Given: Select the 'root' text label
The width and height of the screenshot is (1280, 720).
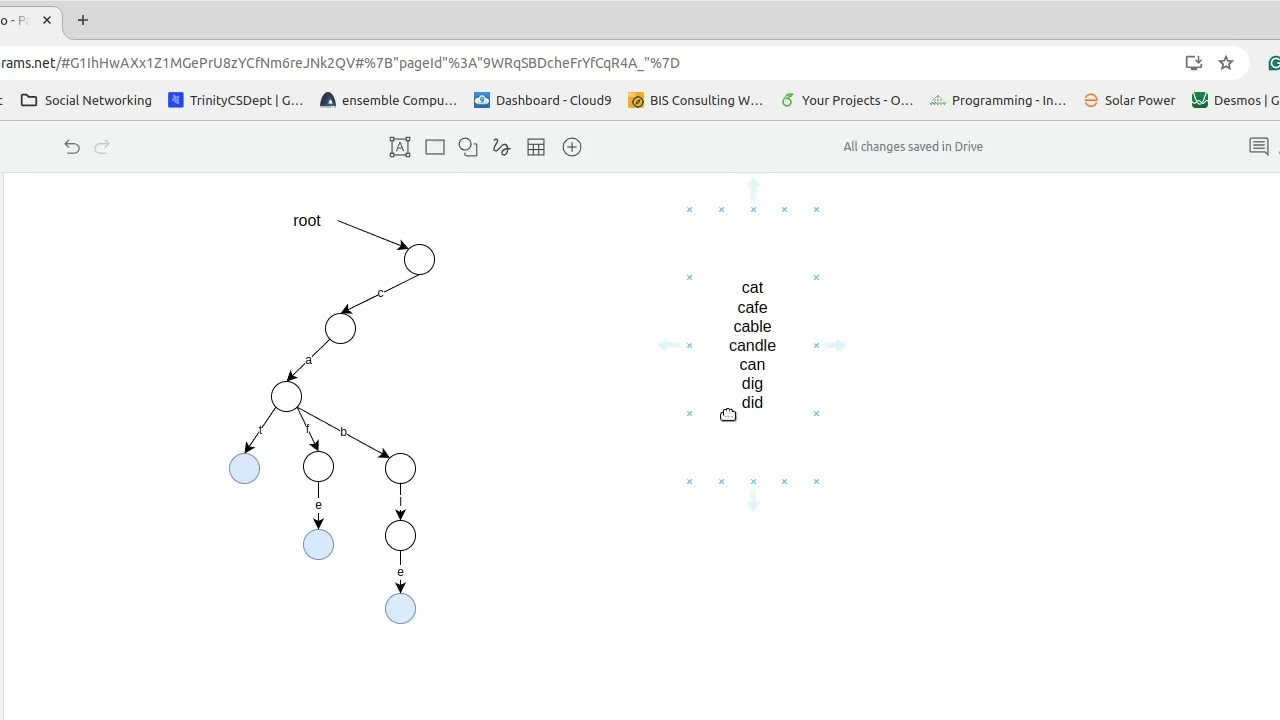Looking at the screenshot, I should (307, 221).
